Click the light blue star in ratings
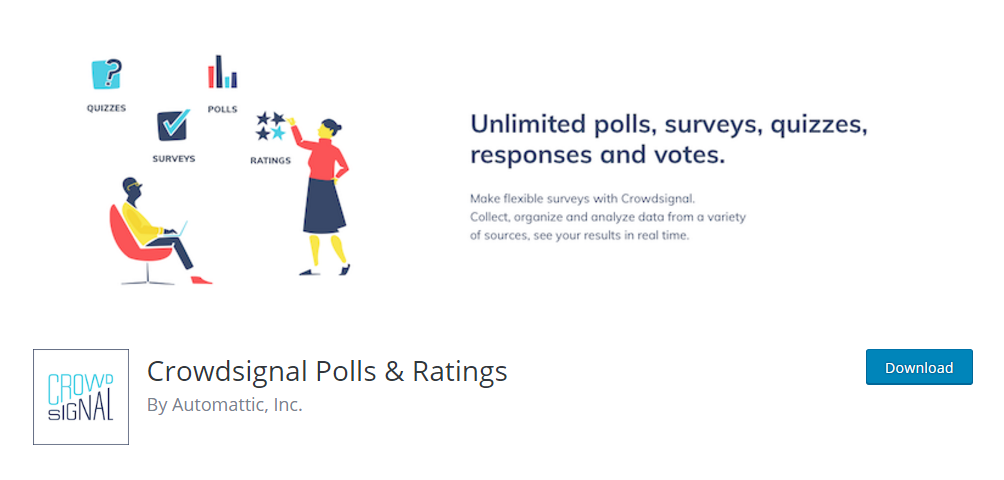 (x=278, y=132)
